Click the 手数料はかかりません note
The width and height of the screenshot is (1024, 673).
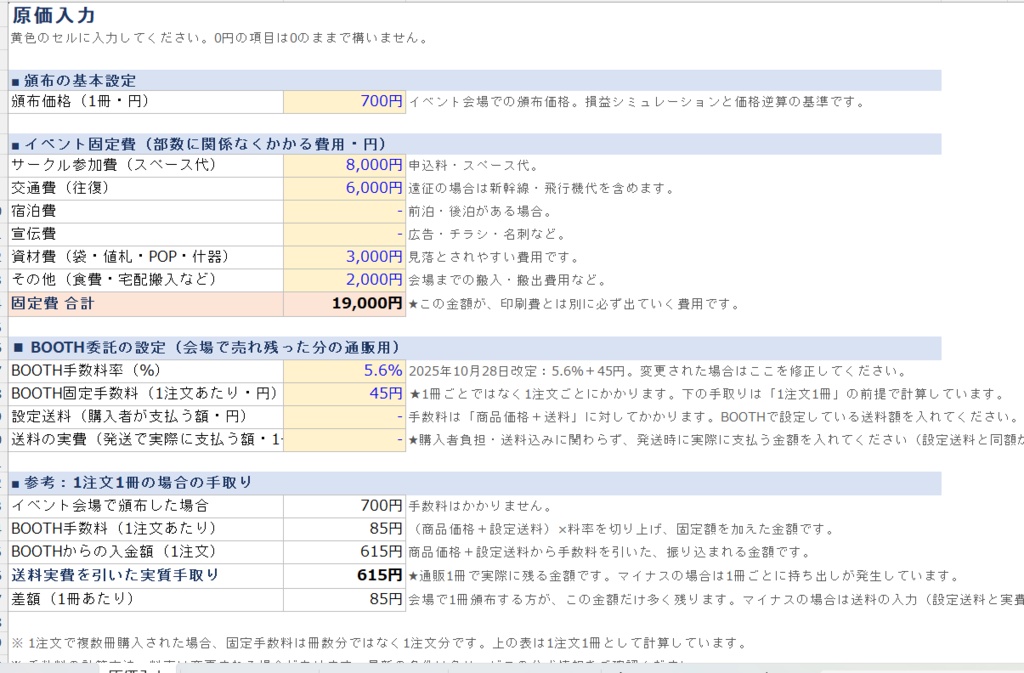coord(481,507)
